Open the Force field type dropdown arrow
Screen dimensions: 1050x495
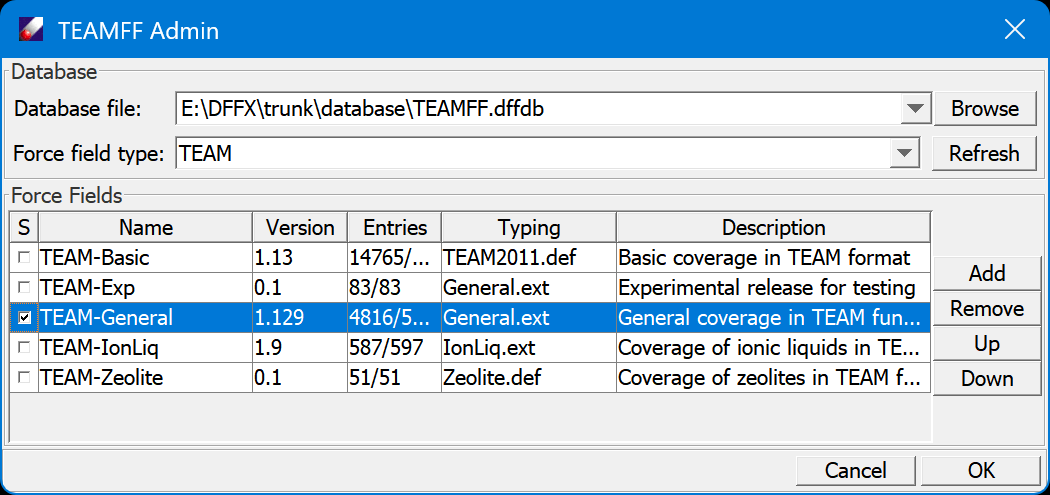(x=904, y=154)
